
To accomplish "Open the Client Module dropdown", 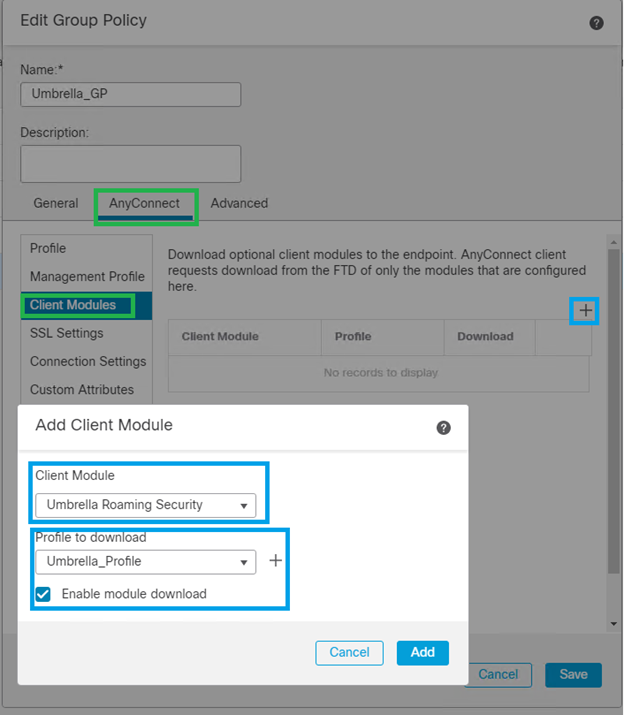I will 146,505.
